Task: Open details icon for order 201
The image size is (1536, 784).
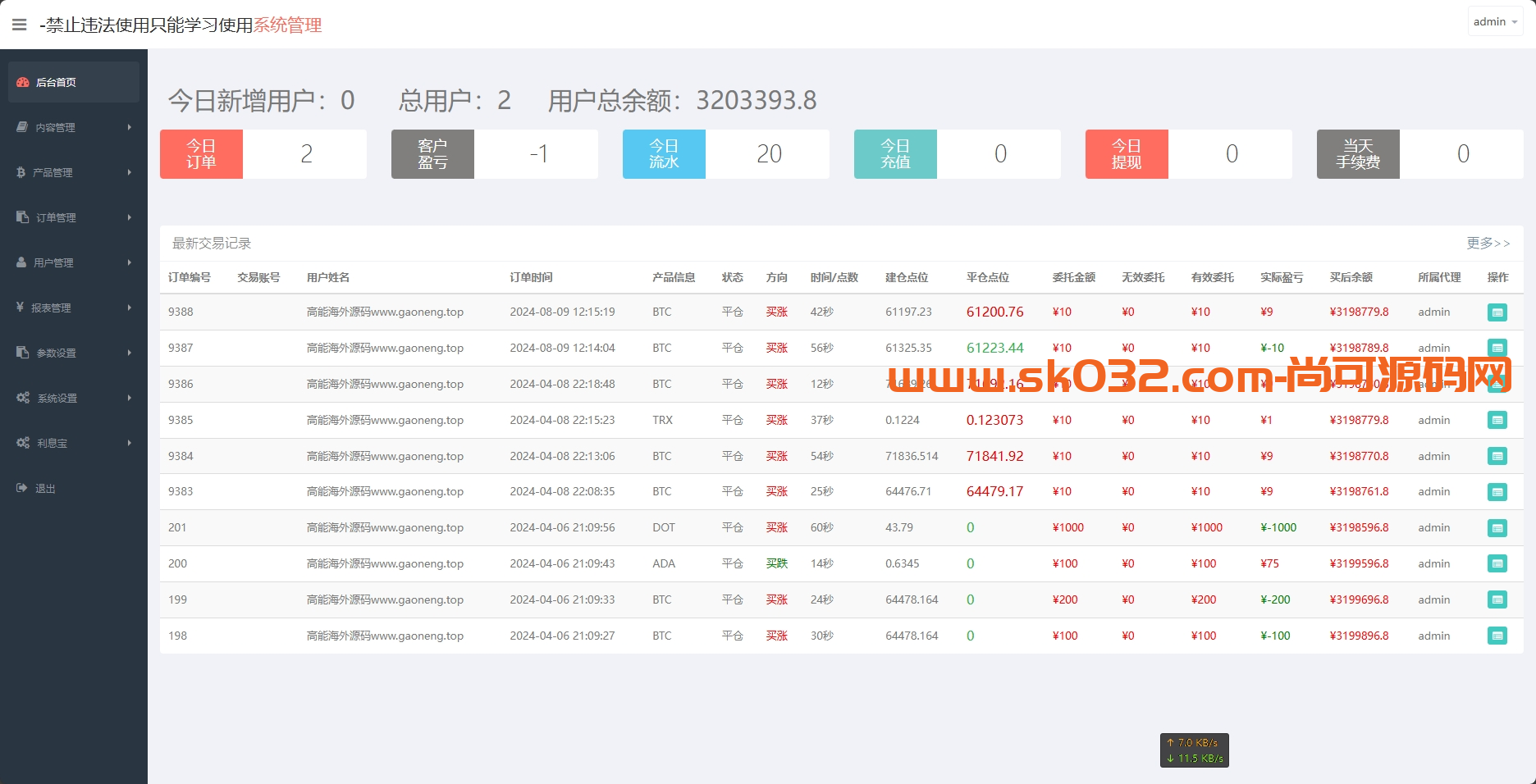Action: coord(1497,528)
